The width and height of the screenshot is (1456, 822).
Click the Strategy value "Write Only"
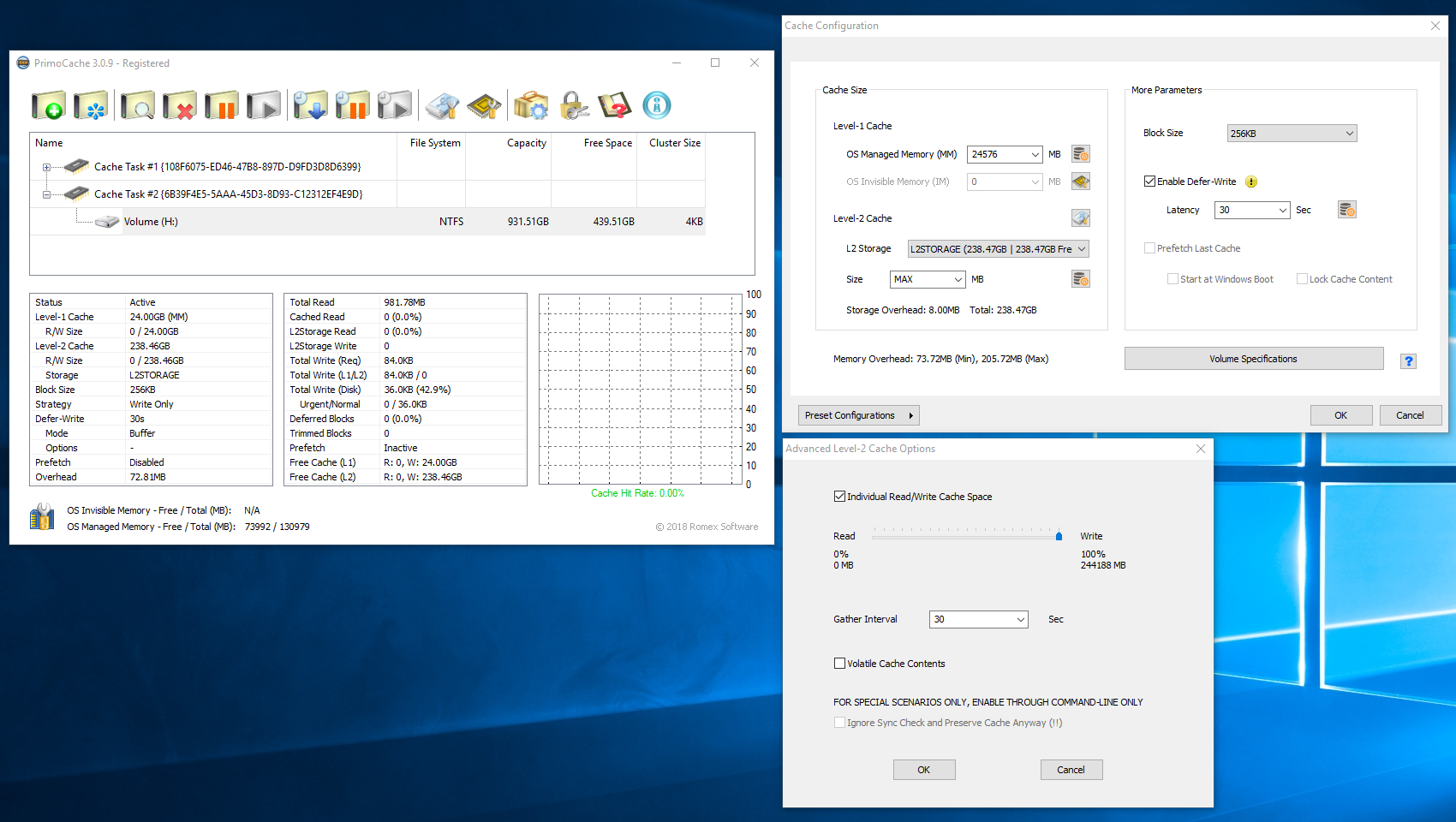pos(152,405)
